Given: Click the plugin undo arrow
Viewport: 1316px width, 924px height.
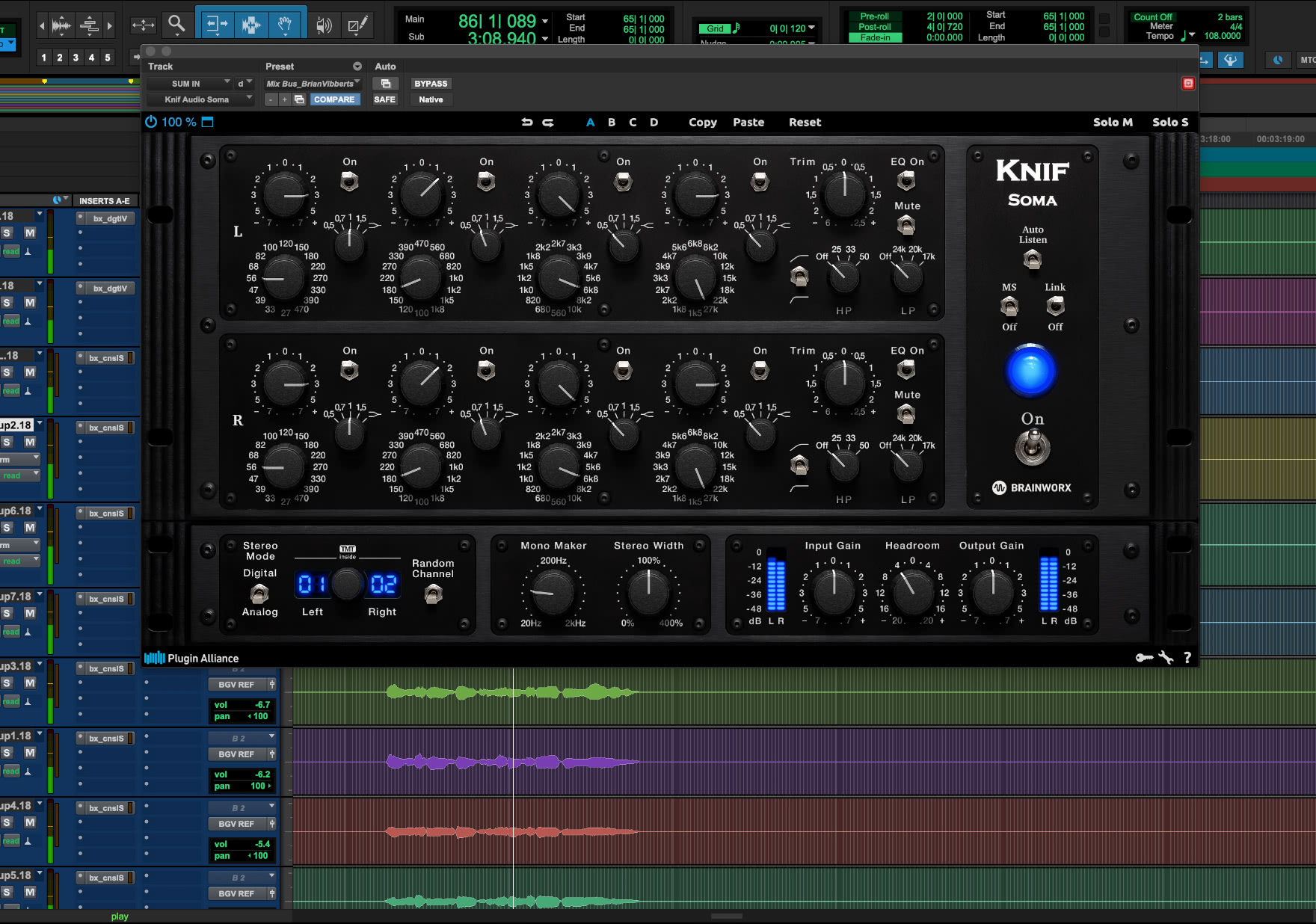Looking at the screenshot, I should pos(527,122).
